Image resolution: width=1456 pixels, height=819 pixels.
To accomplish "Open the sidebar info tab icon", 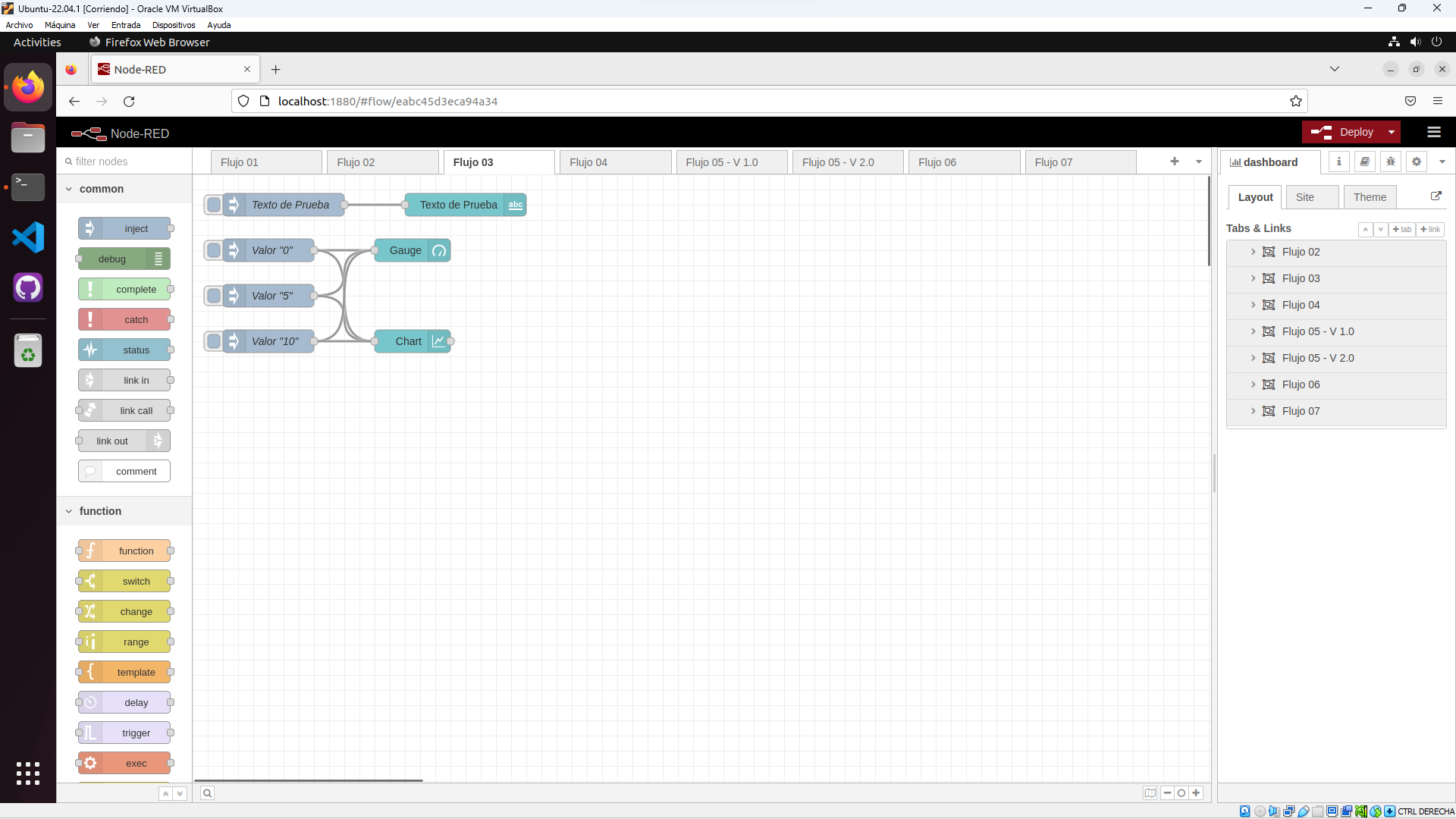I will tap(1338, 162).
